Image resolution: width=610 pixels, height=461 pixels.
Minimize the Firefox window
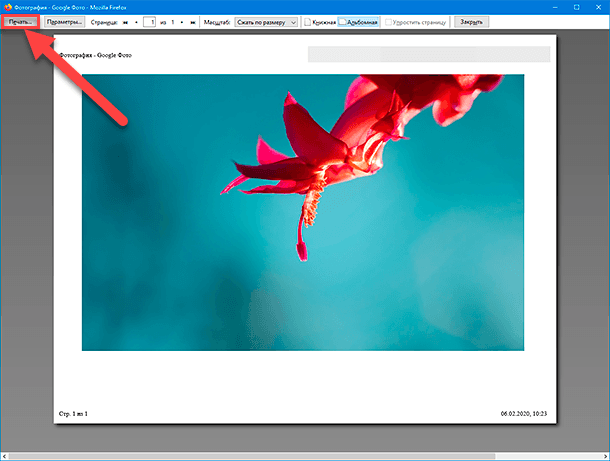pyautogui.click(x=555, y=6)
